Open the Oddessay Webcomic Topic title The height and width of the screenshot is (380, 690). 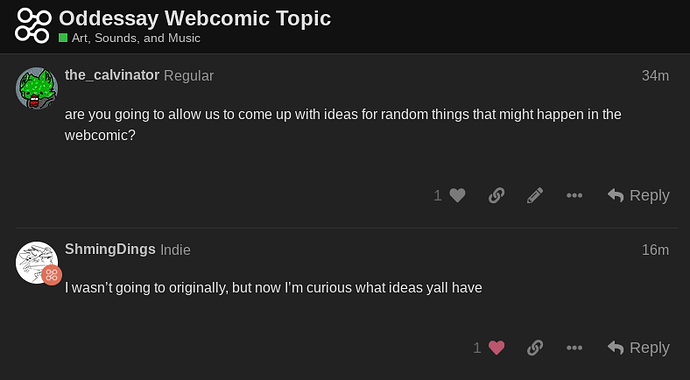click(195, 18)
